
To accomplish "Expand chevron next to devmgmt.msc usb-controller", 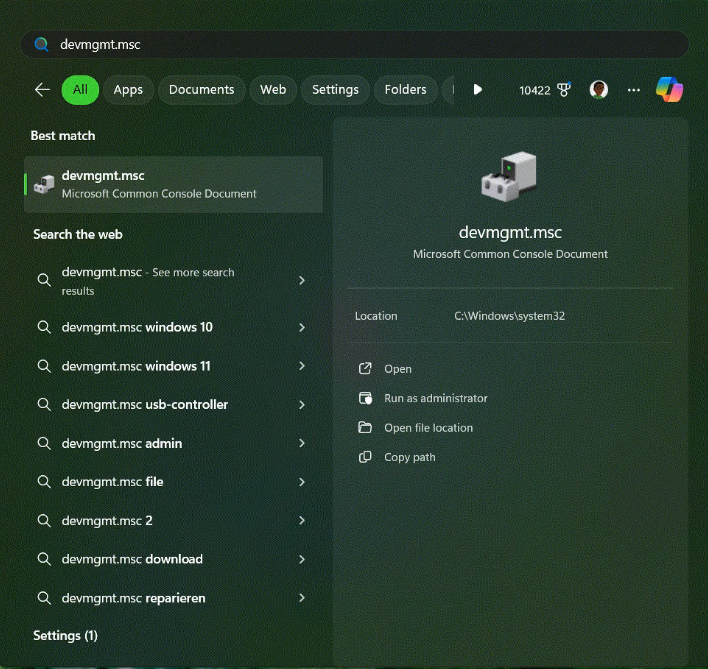I will [x=302, y=405].
